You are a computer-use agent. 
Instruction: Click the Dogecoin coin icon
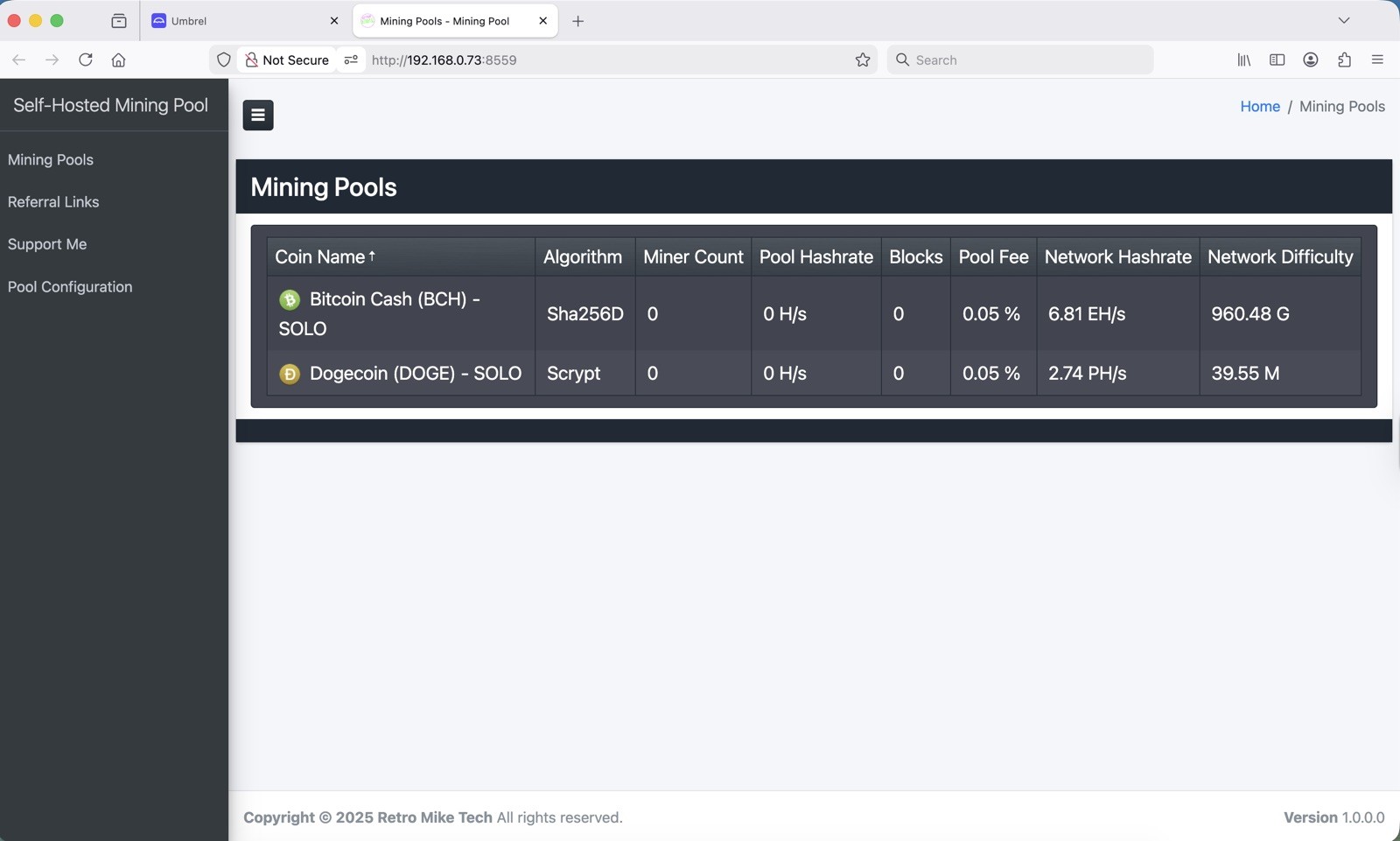[290, 373]
